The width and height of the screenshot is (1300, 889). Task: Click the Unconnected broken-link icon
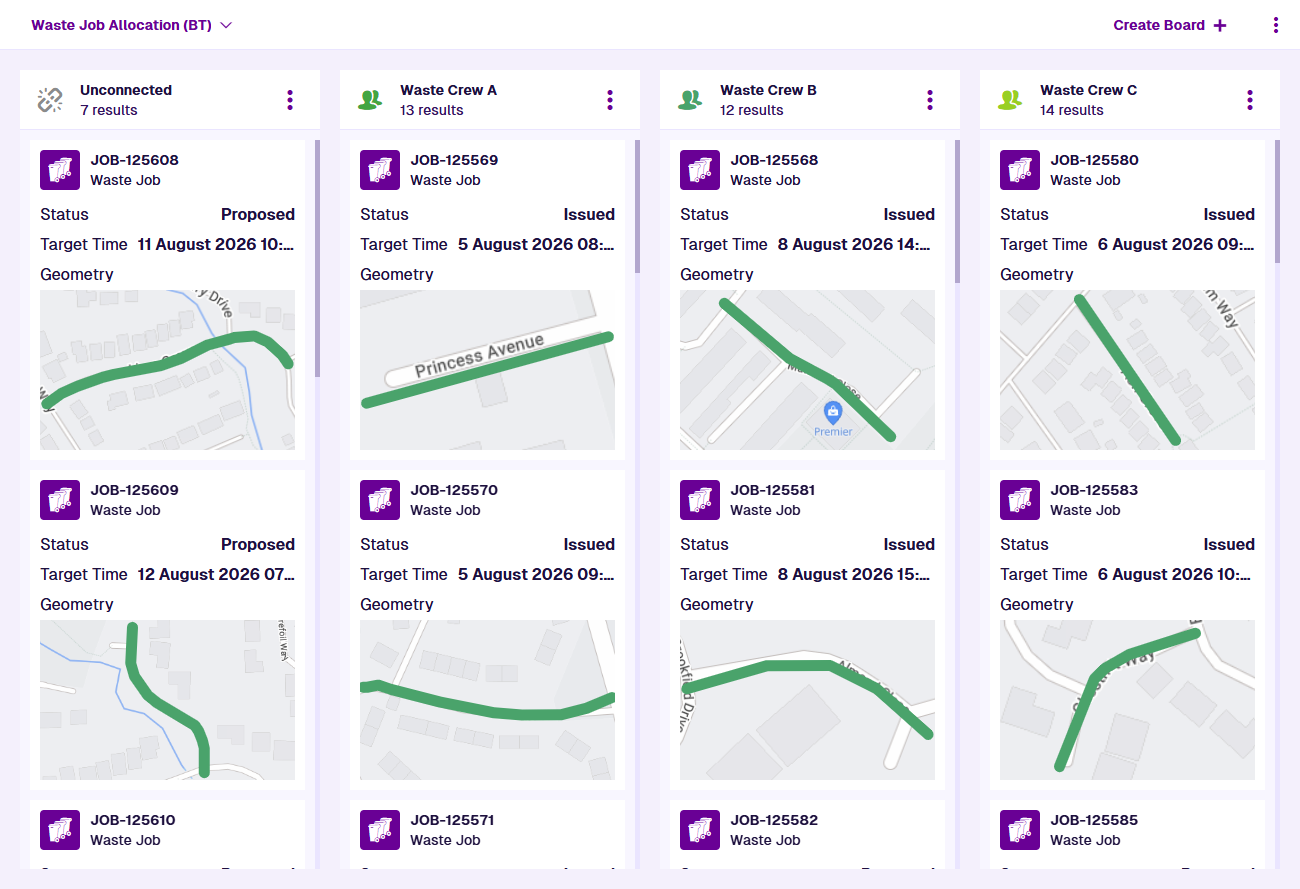pyautogui.click(x=50, y=100)
